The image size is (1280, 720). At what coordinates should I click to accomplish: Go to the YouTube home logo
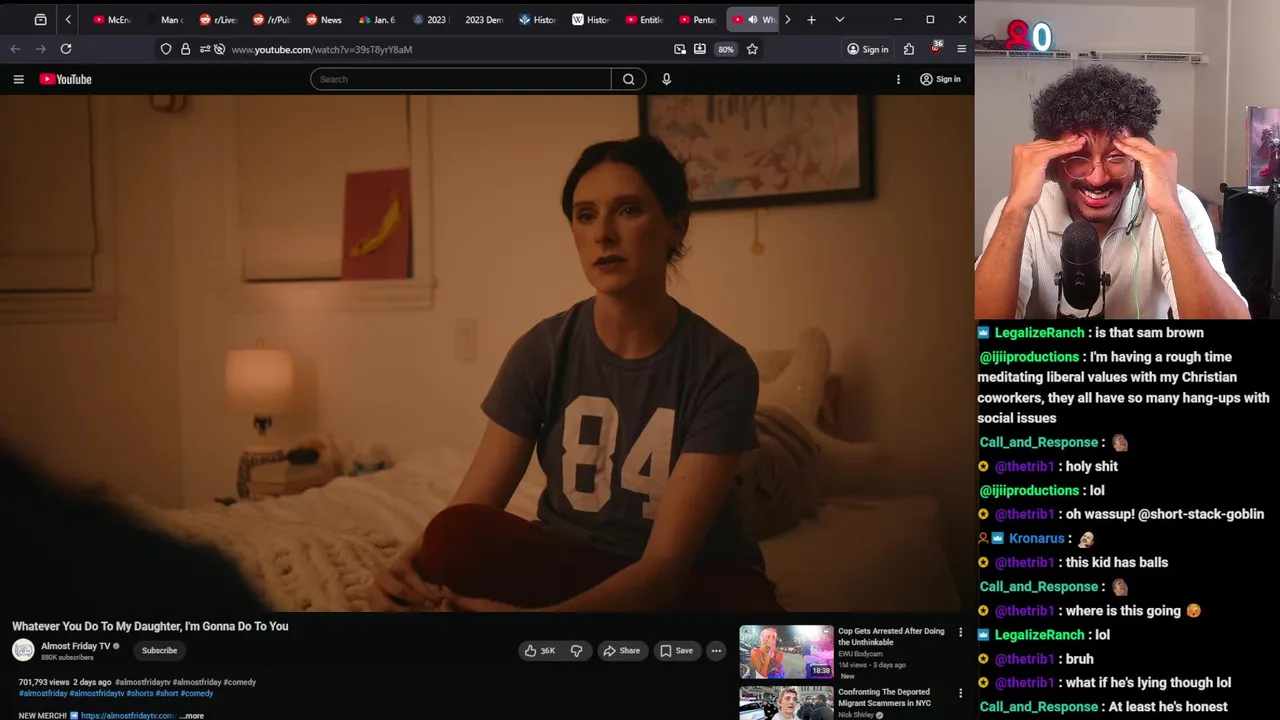point(66,79)
